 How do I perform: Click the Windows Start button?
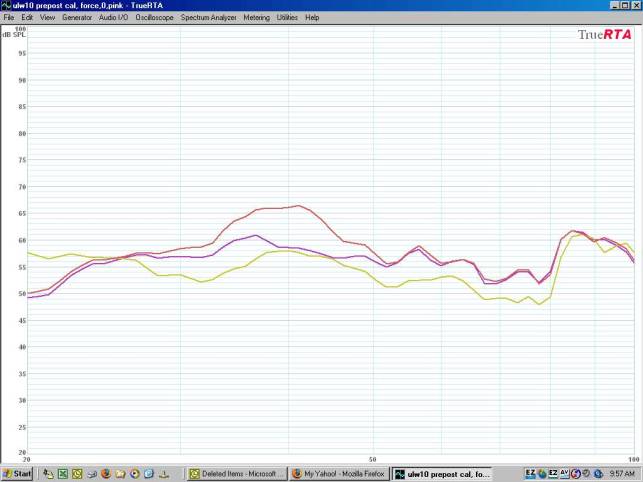pos(18,473)
